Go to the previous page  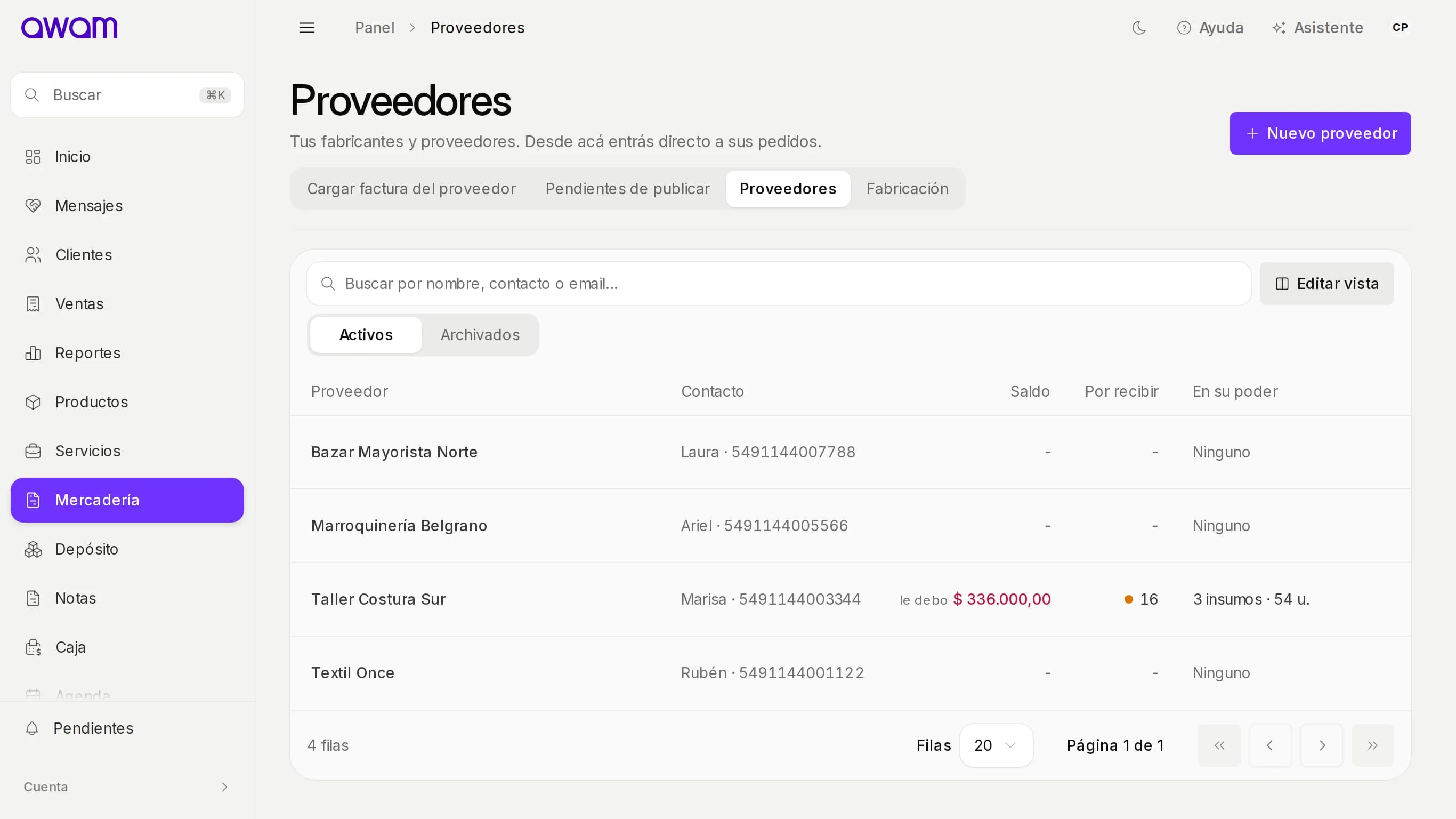coord(1270,745)
